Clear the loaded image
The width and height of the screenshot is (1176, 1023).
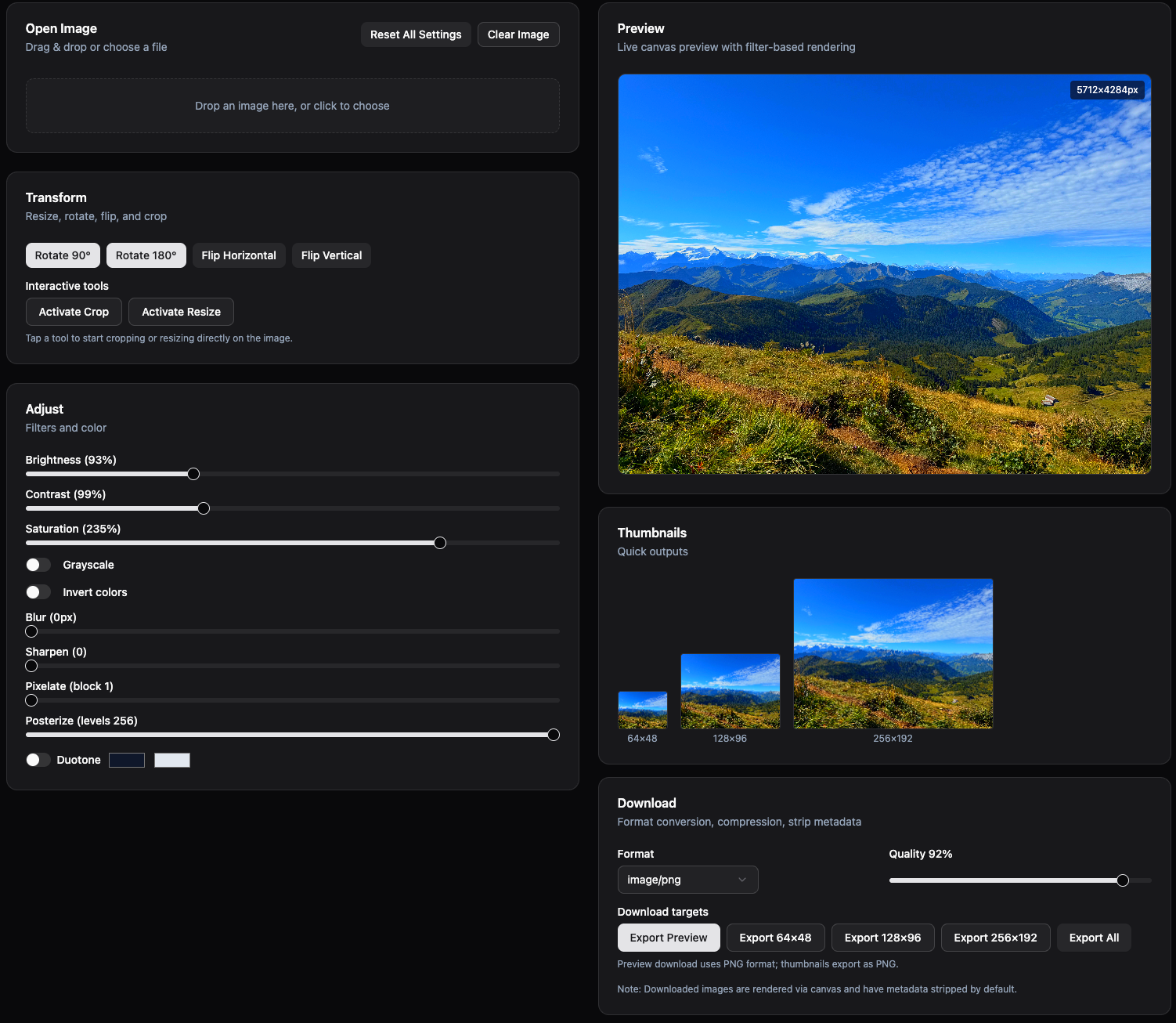(518, 34)
